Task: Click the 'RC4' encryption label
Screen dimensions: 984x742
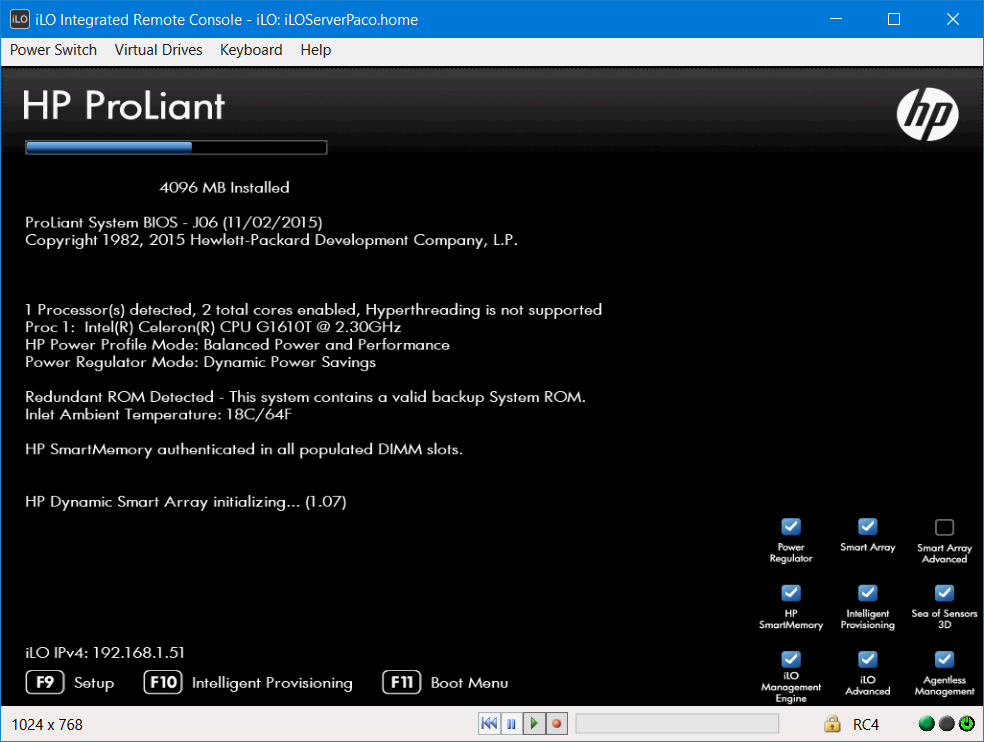Action: (866, 724)
